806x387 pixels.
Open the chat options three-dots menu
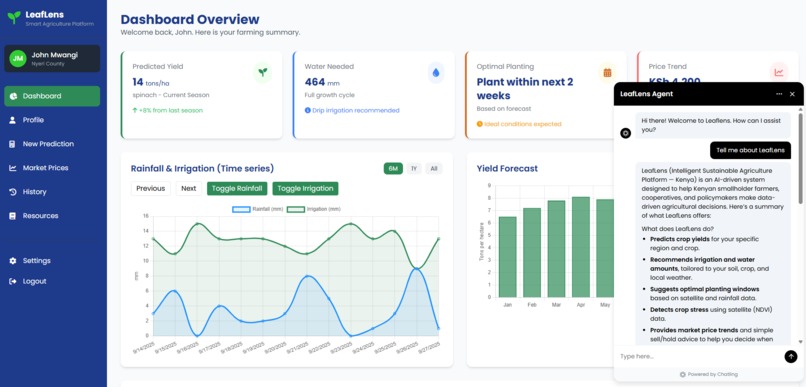(779, 94)
